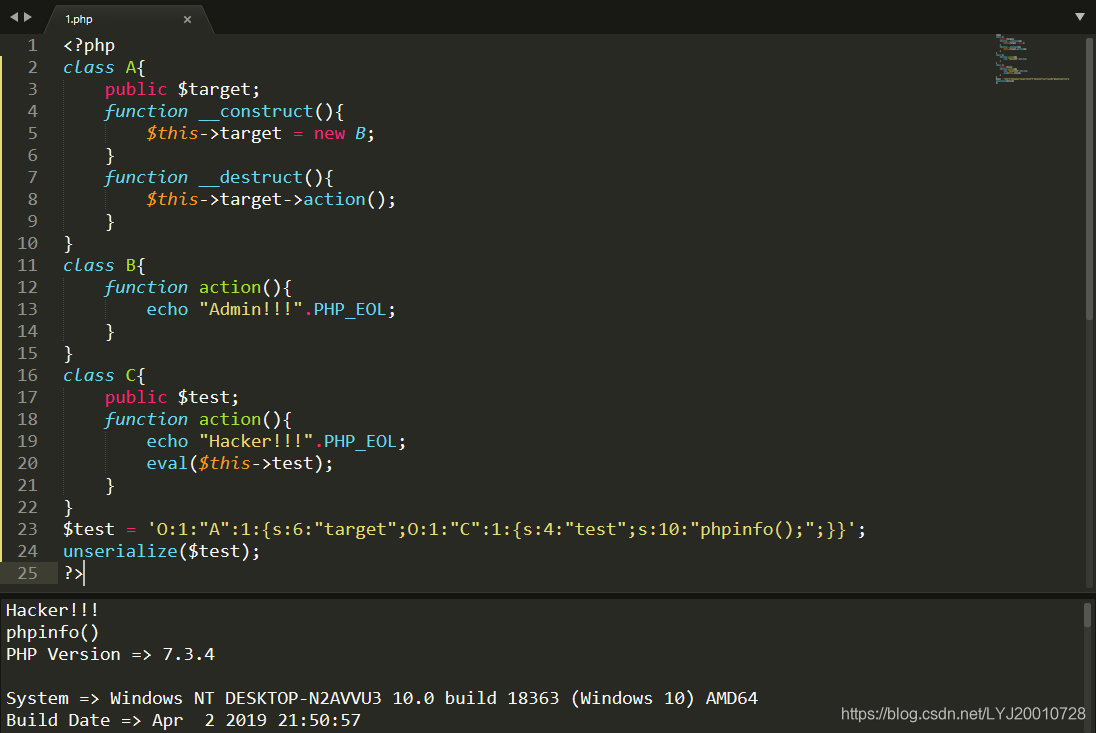This screenshot has width=1096, height=733.
Task: Click the minimap code preview
Action: coord(1032,59)
